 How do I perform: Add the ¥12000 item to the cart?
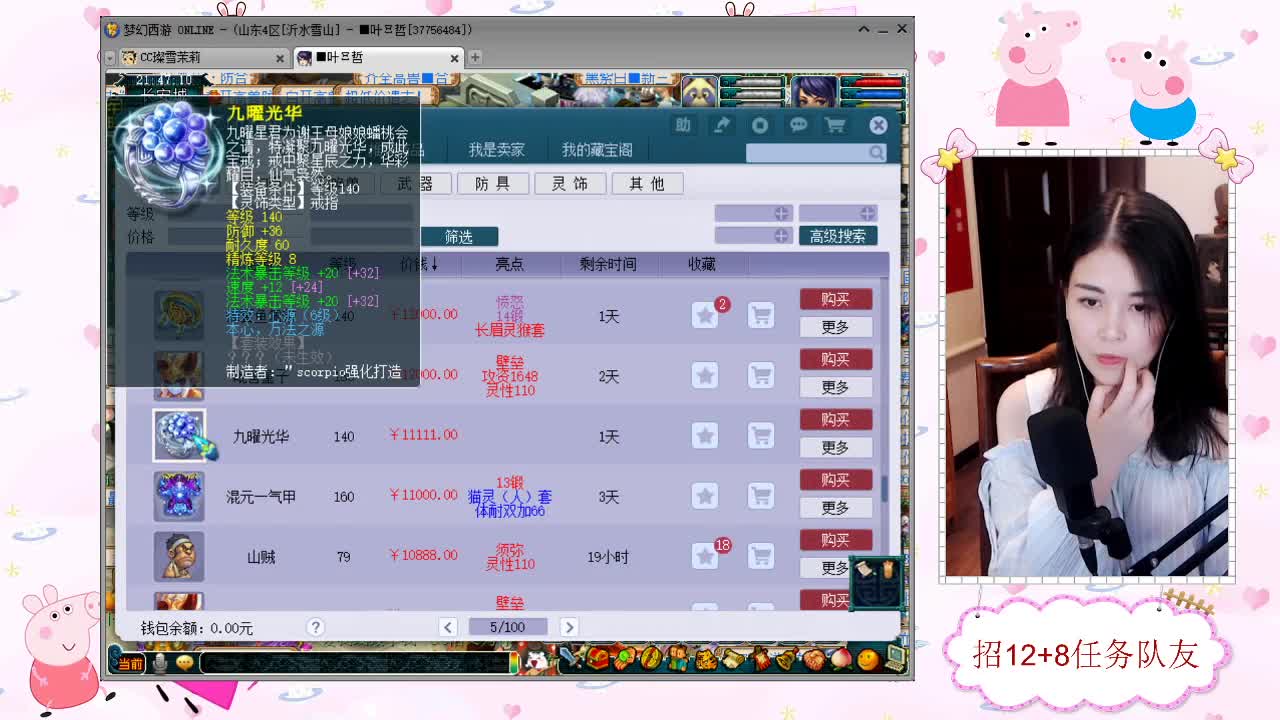[761, 376]
